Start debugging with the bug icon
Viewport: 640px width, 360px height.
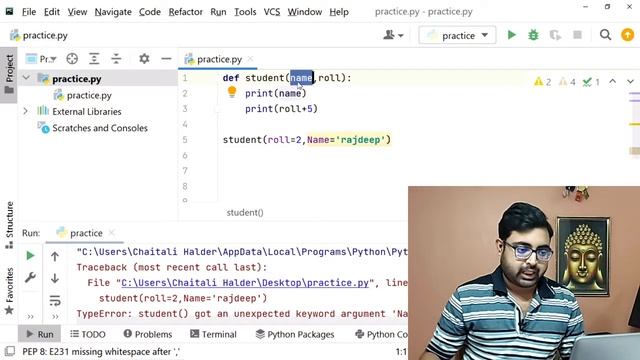click(533, 35)
